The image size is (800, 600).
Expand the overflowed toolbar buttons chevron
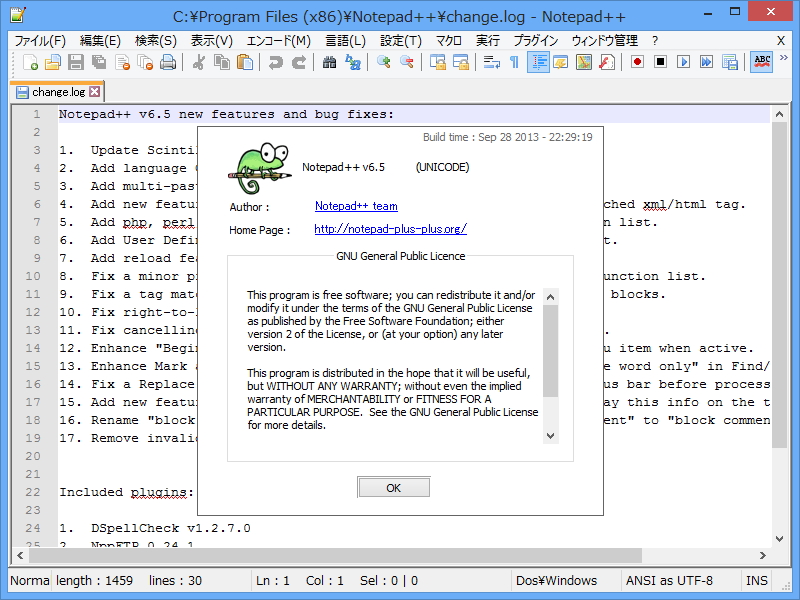[784, 61]
